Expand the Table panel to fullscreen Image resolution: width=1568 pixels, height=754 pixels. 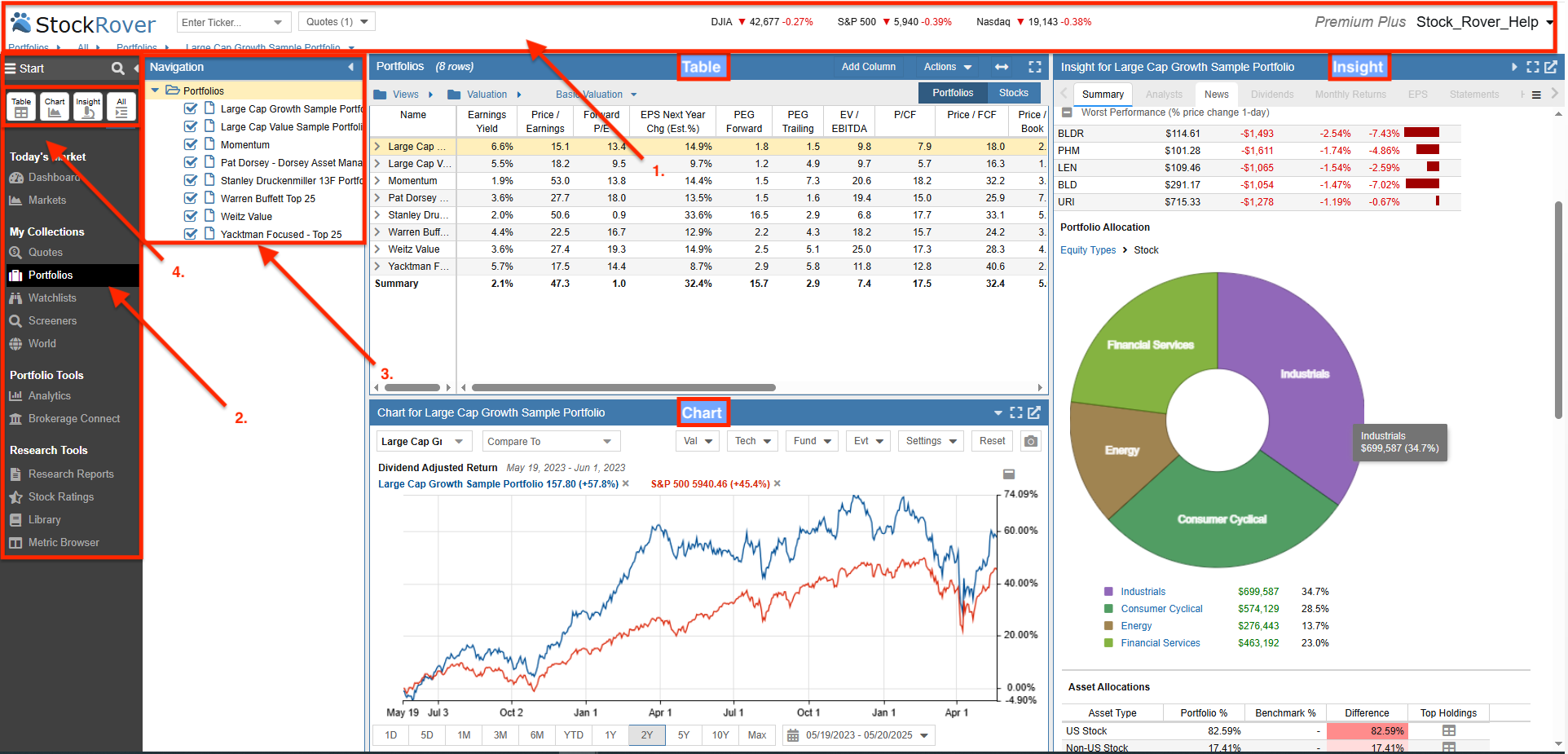[x=1035, y=67]
